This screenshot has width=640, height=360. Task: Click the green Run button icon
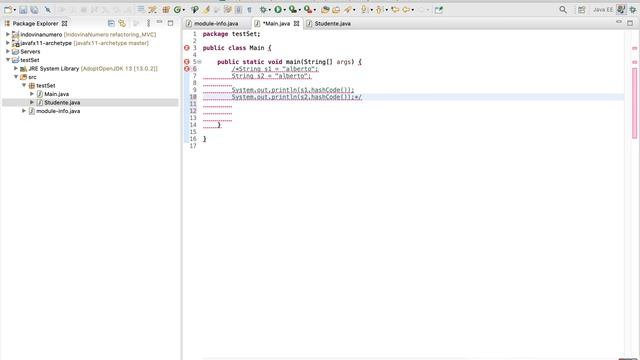pyautogui.click(x=278, y=9)
